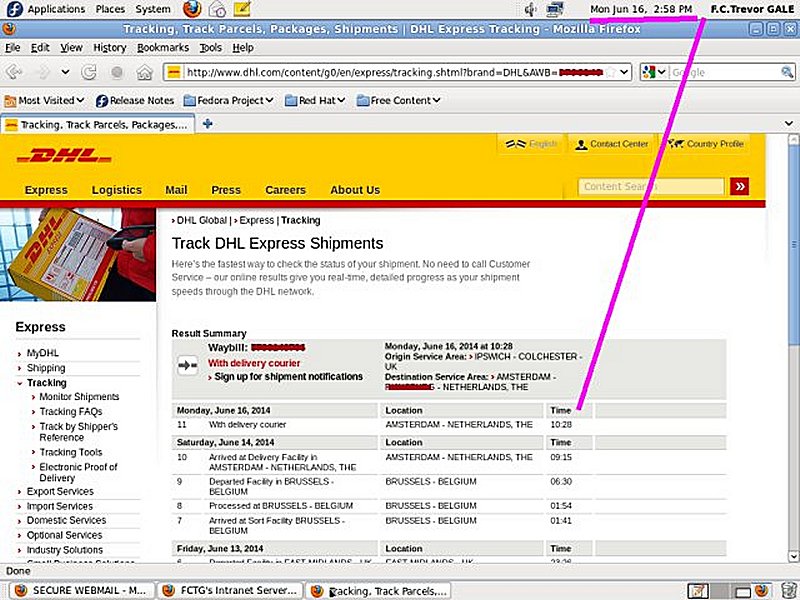Open the mail launcher icon in the top panel
The image size is (800, 600).
tap(217, 9)
